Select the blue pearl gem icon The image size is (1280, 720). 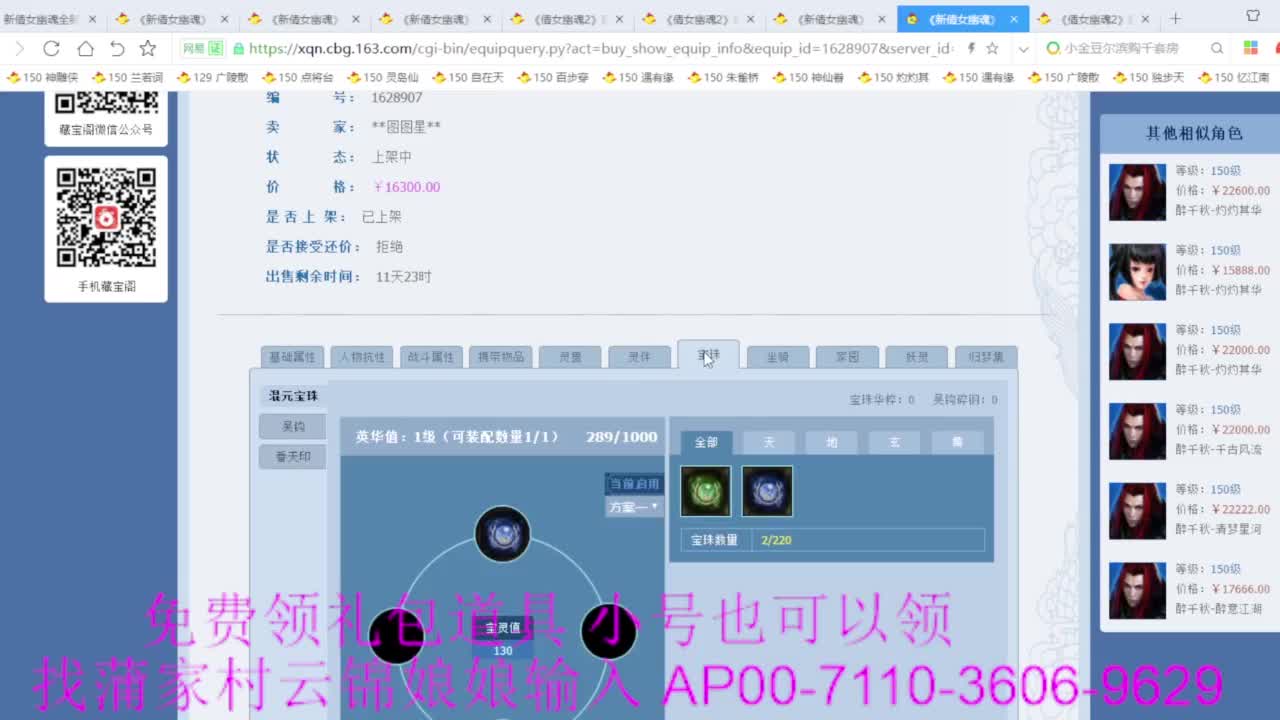[767, 491]
